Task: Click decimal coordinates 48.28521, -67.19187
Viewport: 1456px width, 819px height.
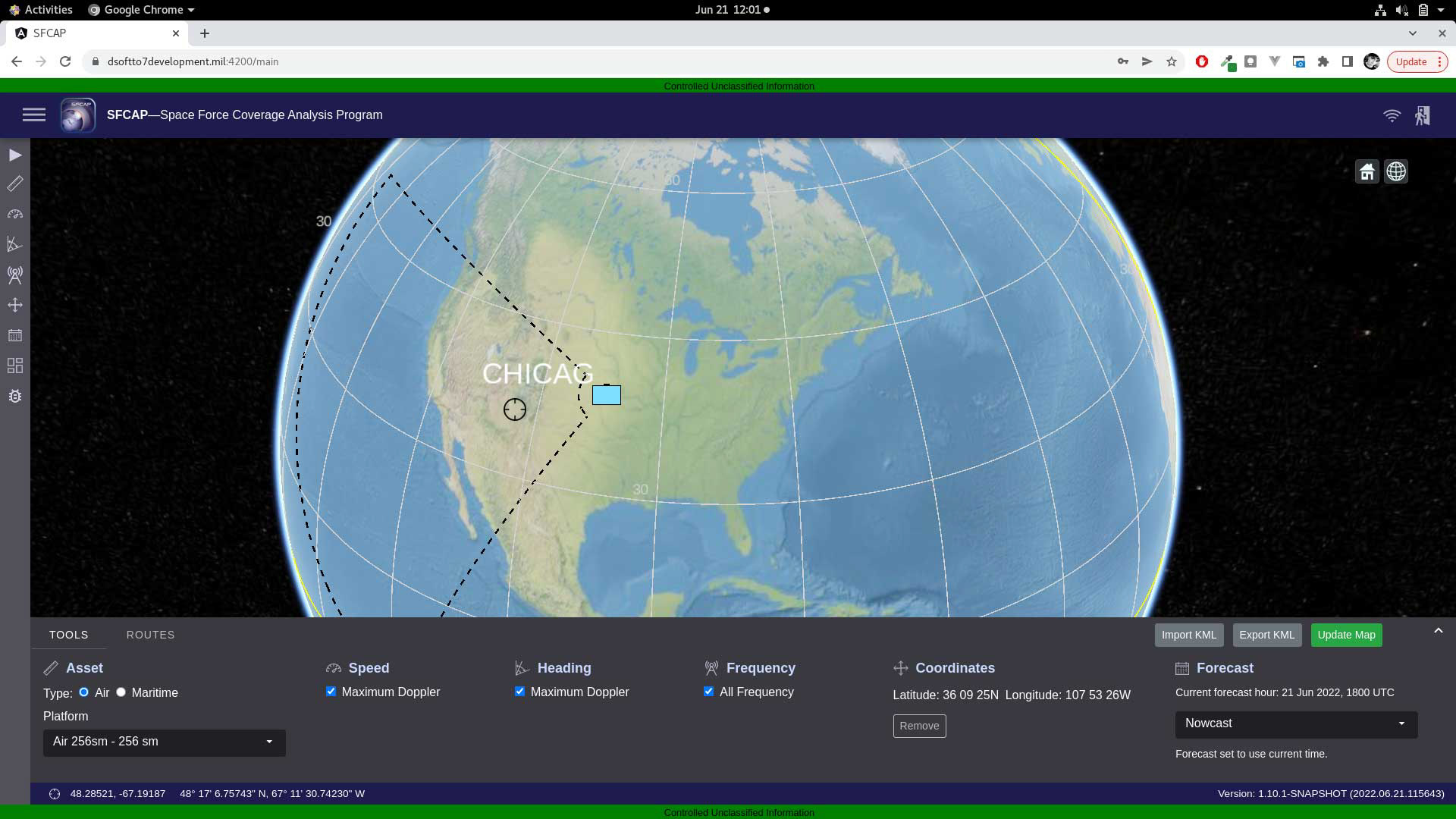Action: tap(118, 794)
